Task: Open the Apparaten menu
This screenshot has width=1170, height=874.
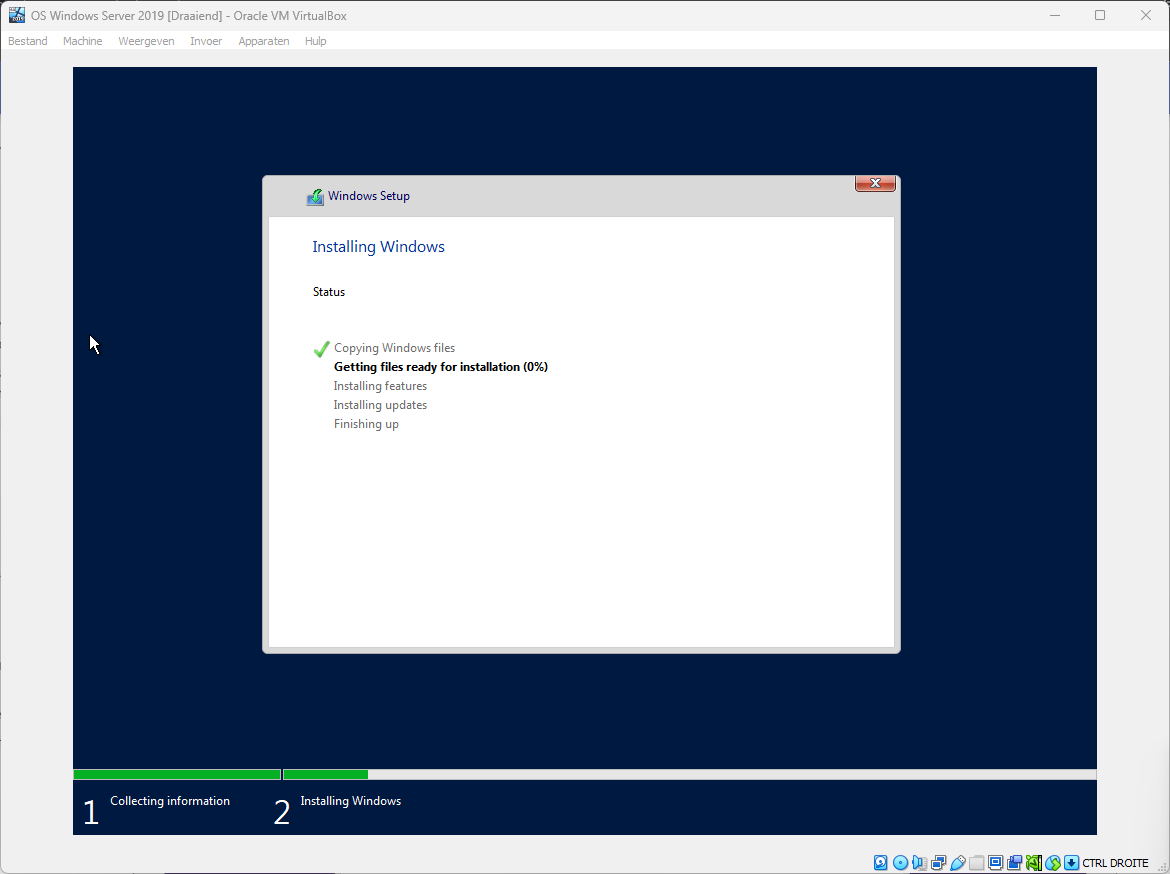Action: [263, 41]
